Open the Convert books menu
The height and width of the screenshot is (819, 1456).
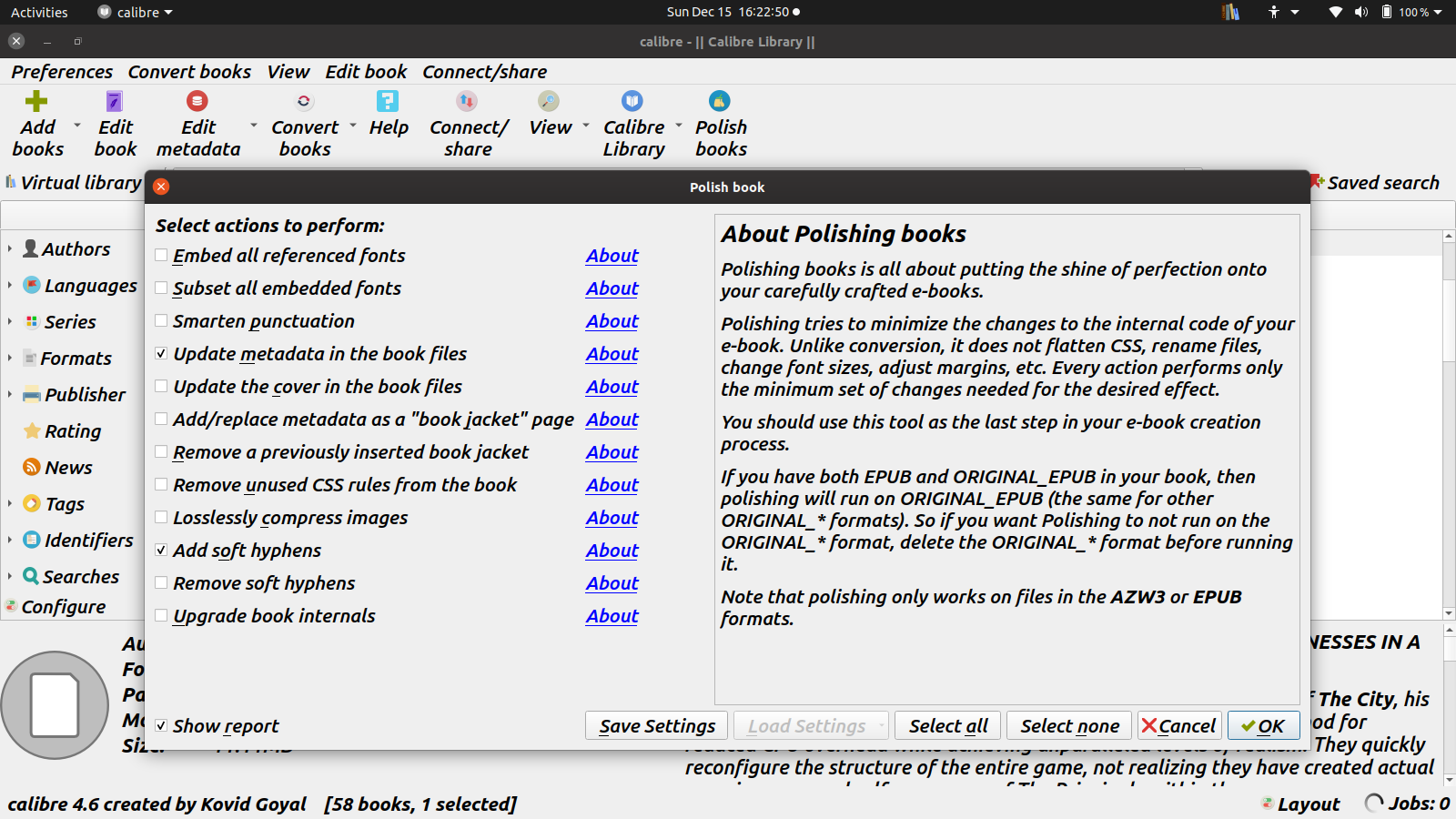[189, 72]
